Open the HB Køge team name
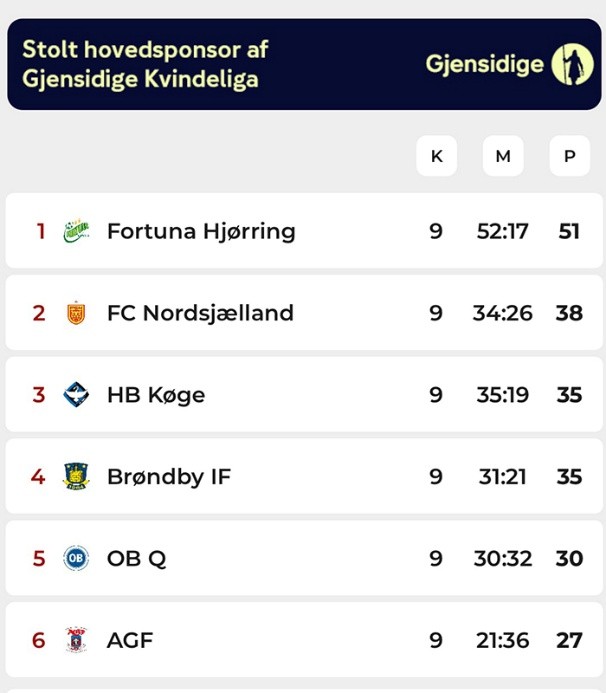 (x=156, y=395)
